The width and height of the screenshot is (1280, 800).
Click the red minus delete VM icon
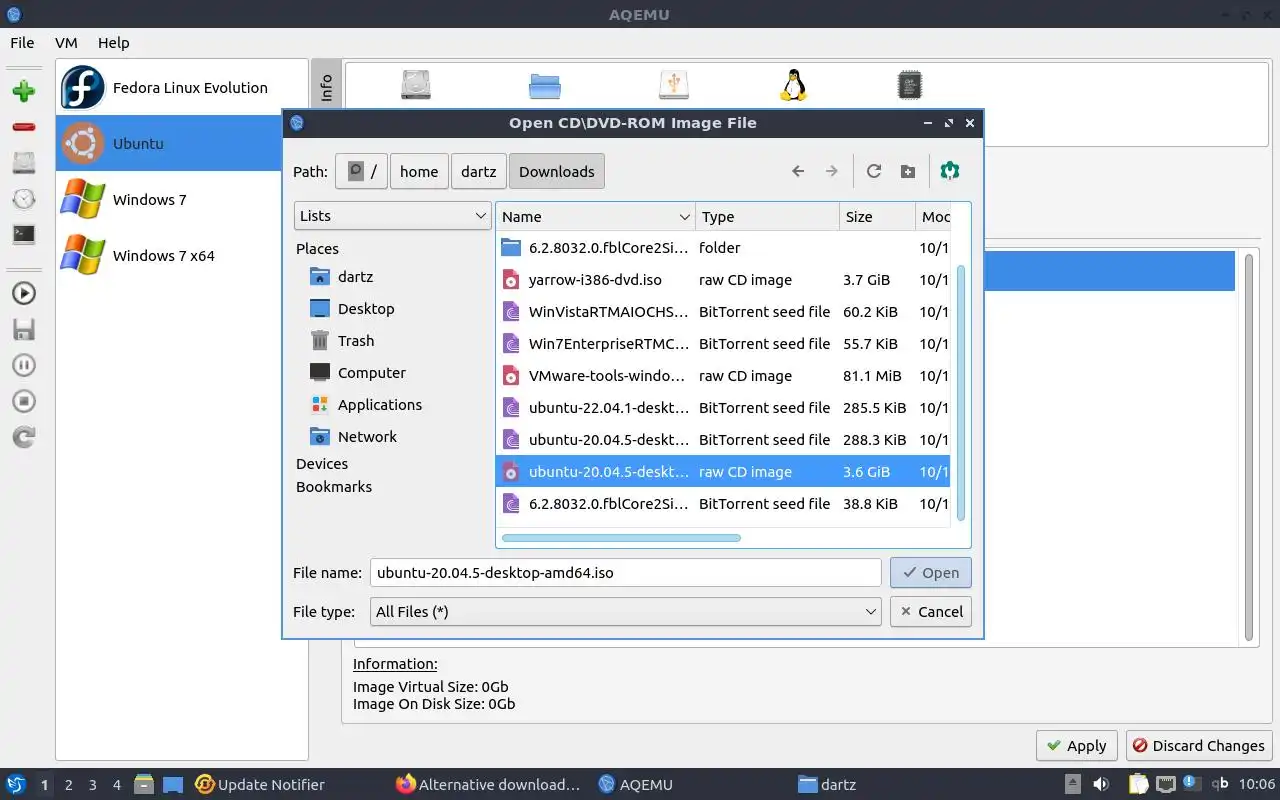pyautogui.click(x=24, y=127)
